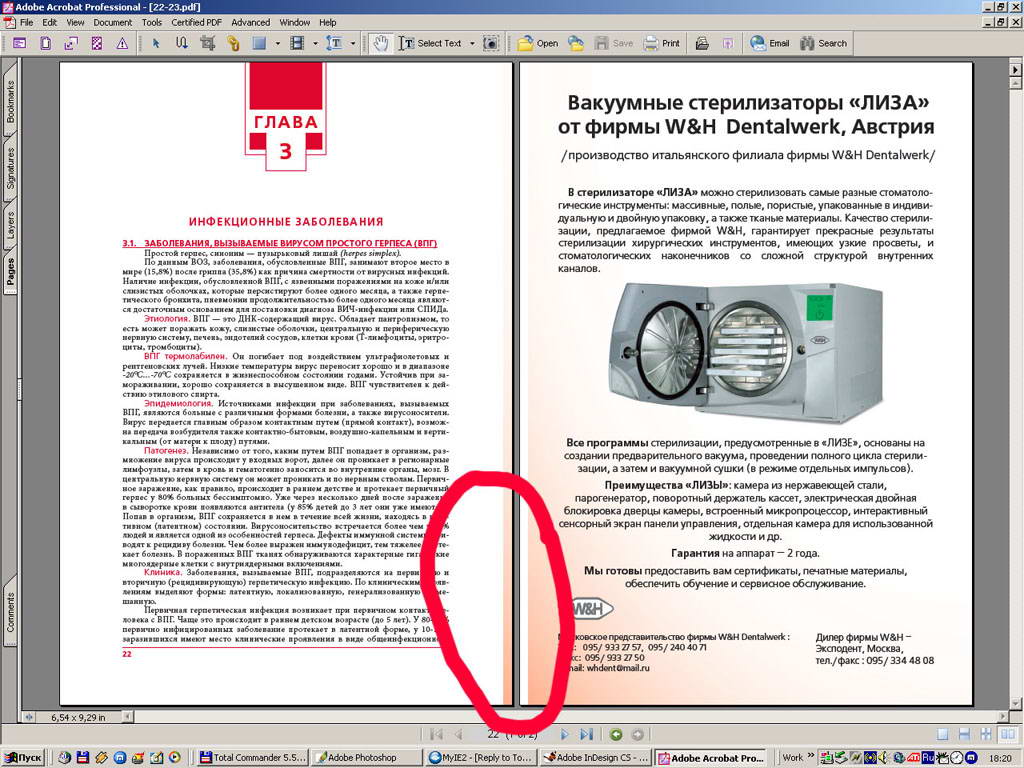This screenshot has height=768, width=1024.
Task: Click the warning triangle toolbar icon
Action: 122,43
